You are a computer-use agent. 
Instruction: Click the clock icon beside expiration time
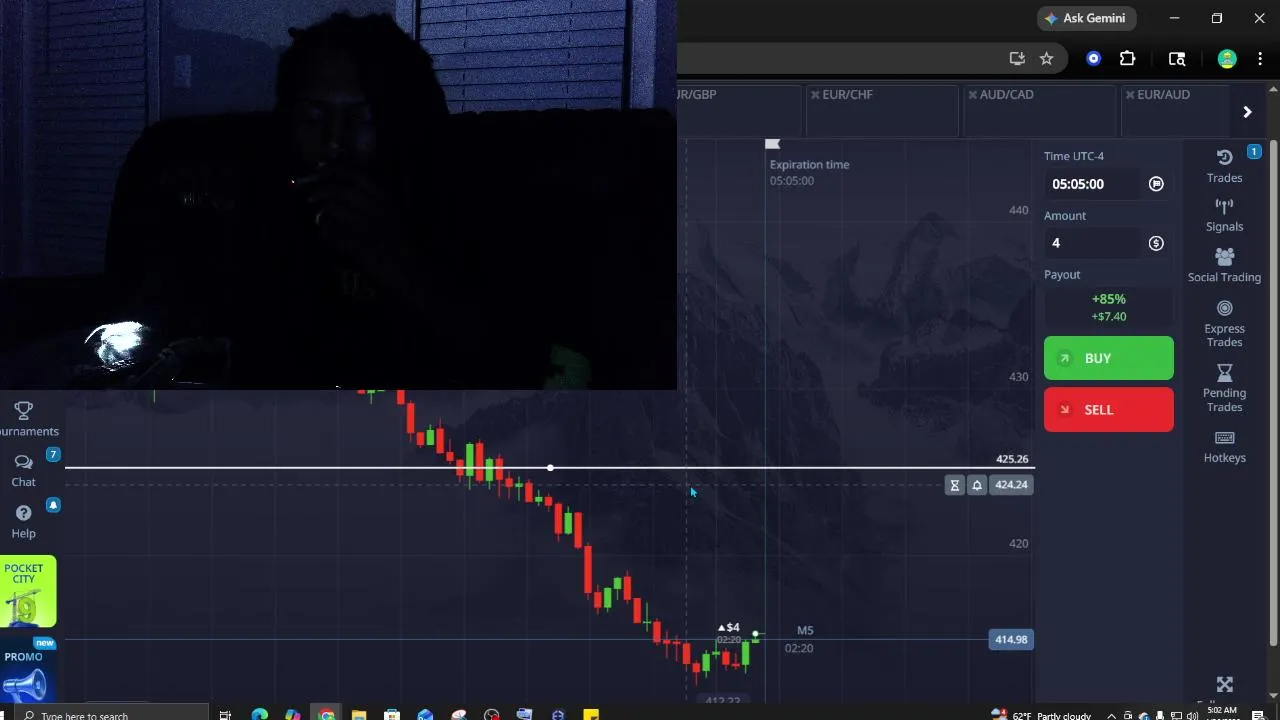[x=1156, y=184]
